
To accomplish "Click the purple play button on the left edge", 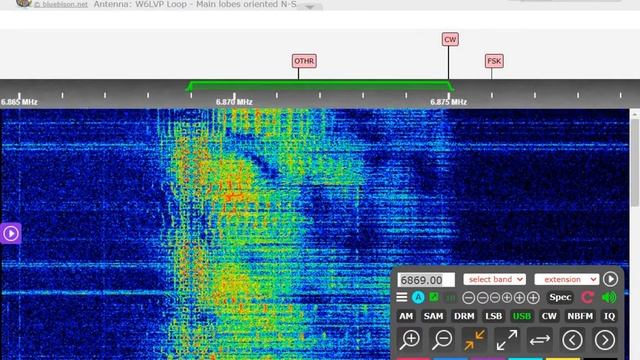I will pos(11,233).
